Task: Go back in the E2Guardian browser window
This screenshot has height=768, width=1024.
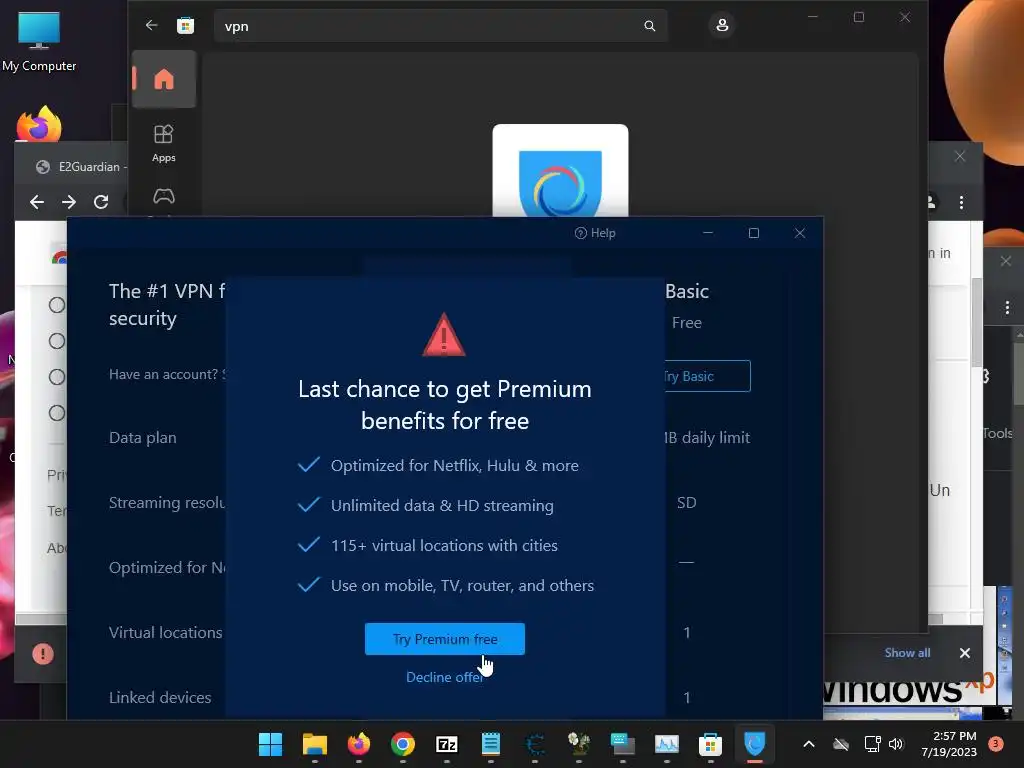Action: [x=37, y=202]
